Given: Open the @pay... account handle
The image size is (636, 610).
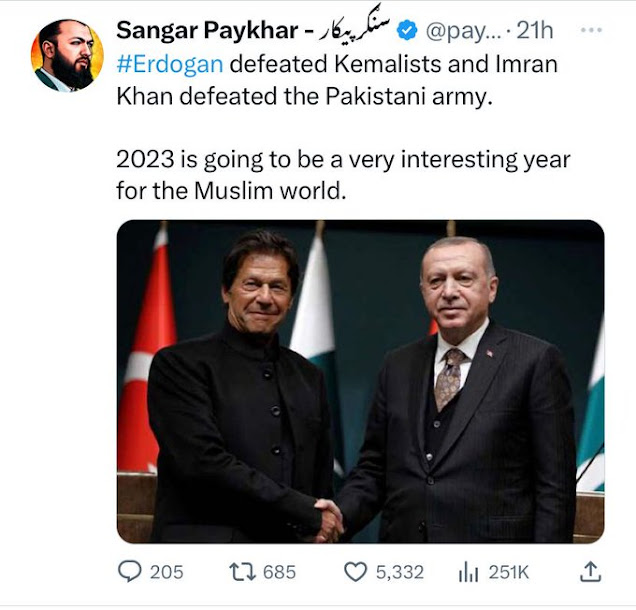Looking at the screenshot, I should pos(461,31).
